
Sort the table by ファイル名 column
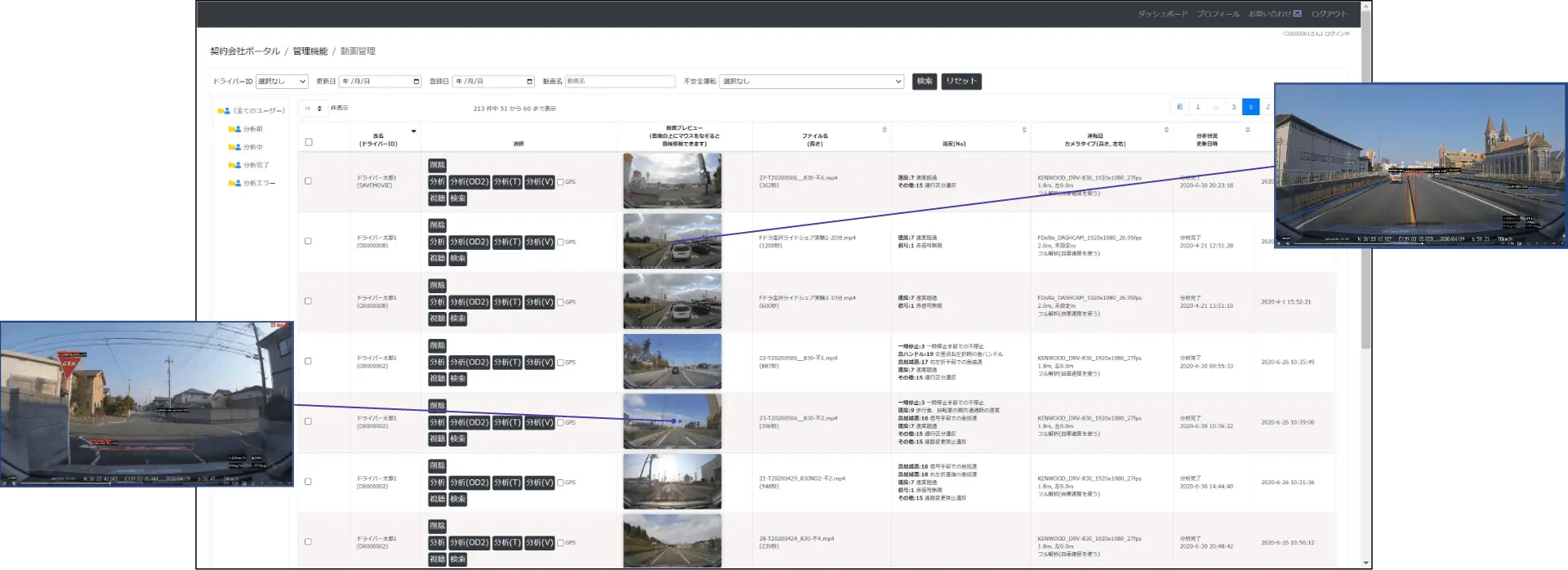coord(884,130)
